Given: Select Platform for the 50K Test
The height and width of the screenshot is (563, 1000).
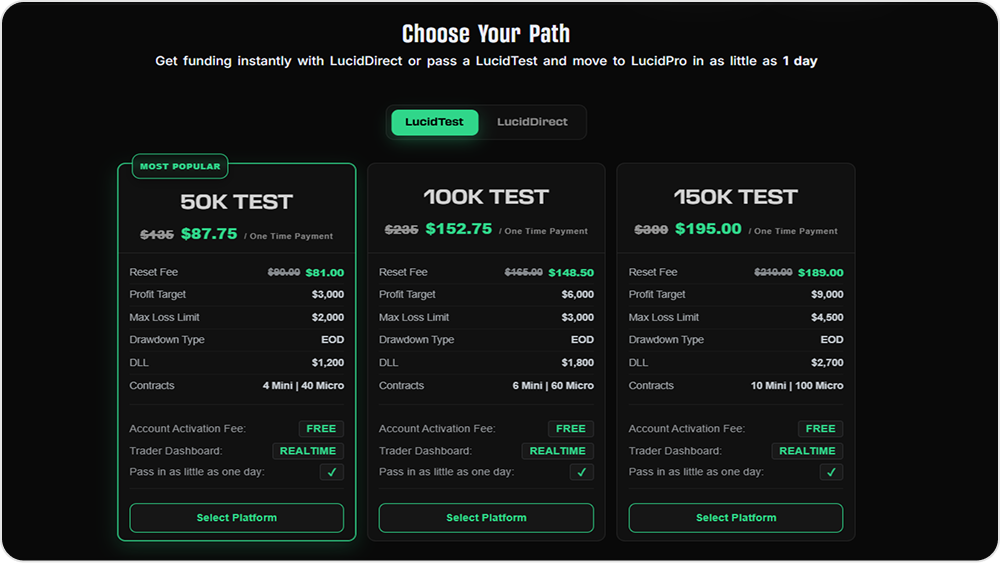Looking at the screenshot, I should pos(237,518).
